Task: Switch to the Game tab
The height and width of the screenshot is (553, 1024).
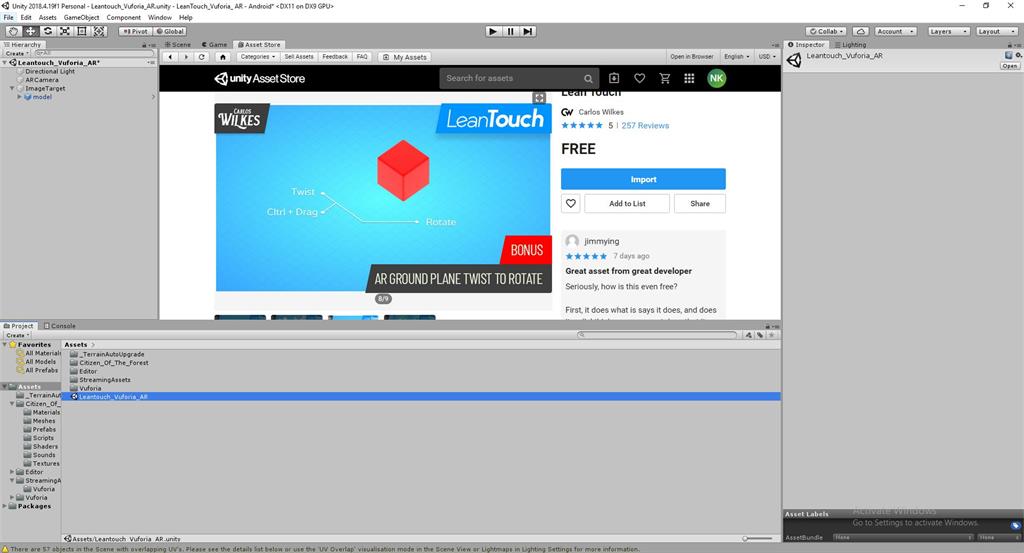Action: [214, 44]
